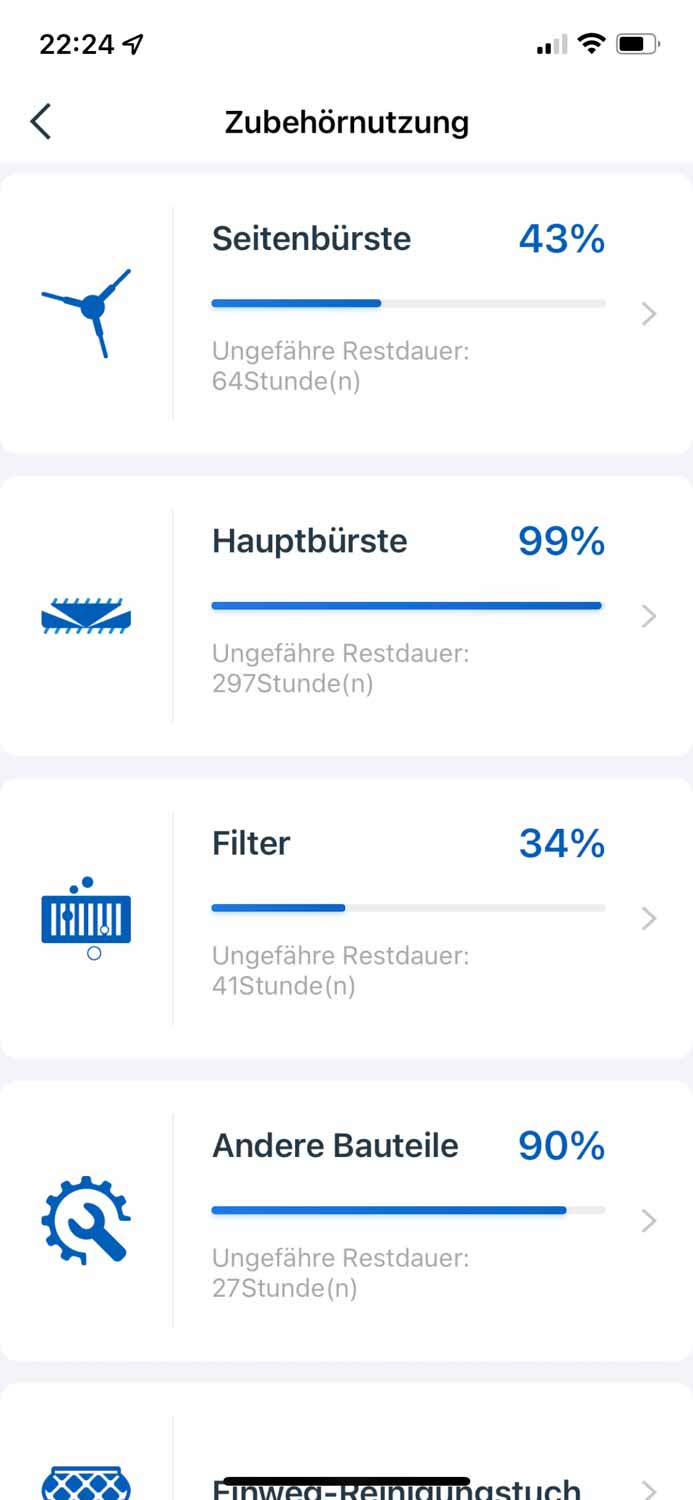
Task: Open Andere Bauteile details via chevron
Action: 649,1220
